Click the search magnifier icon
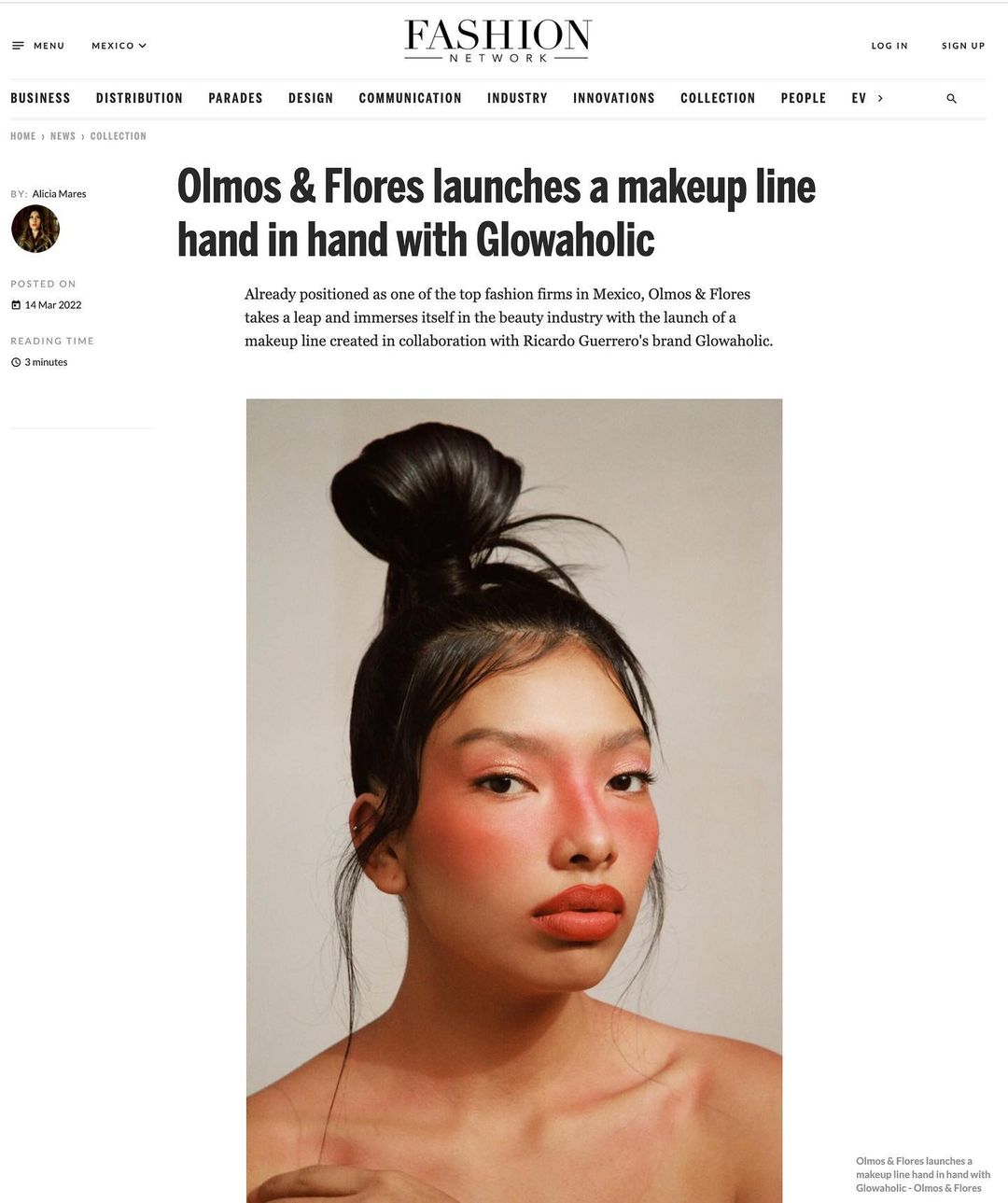The width and height of the screenshot is (1008, 1203). pos(951,98)
